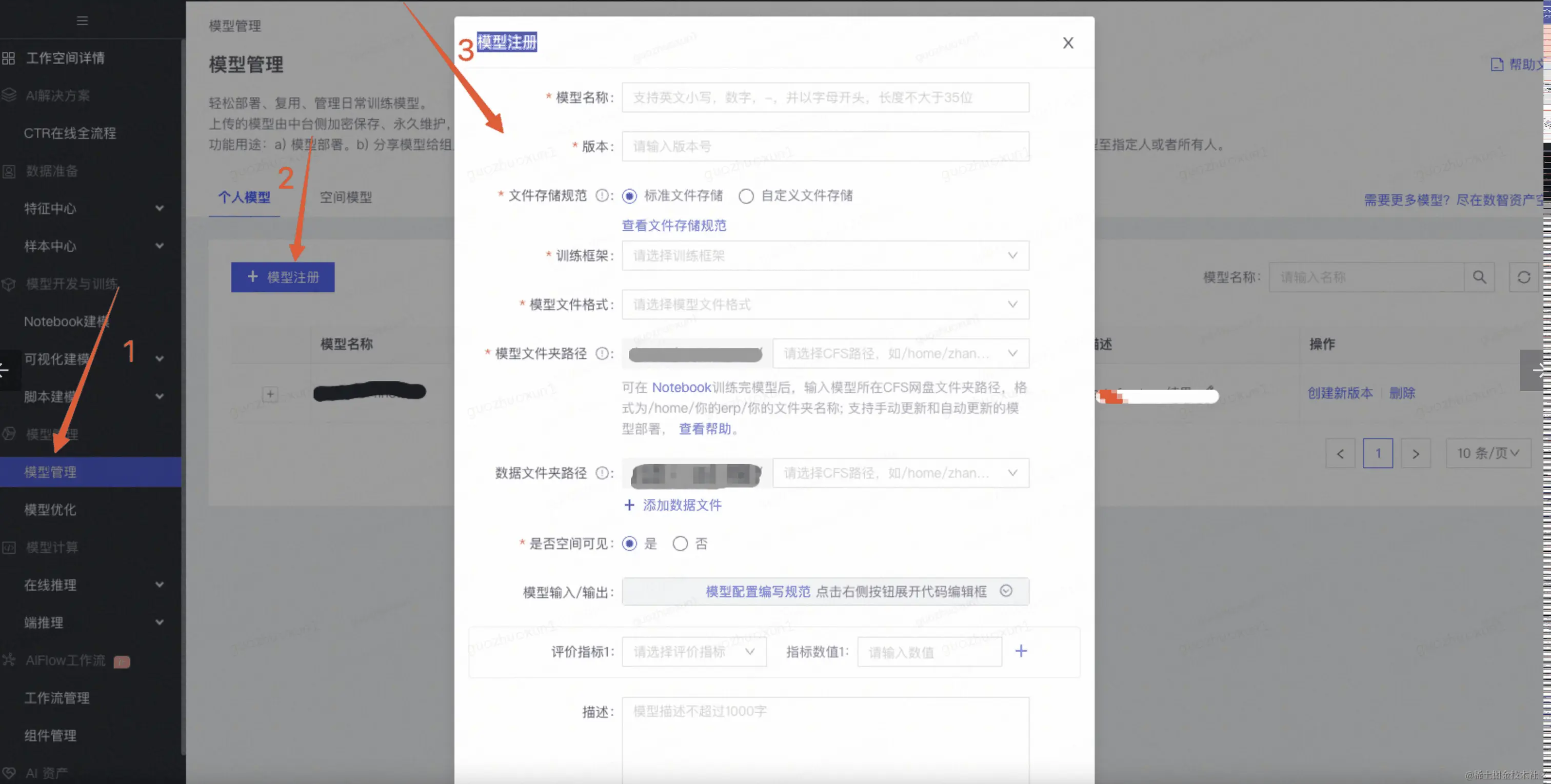Expand code editor in 模型输入/输出 row
1551x784 pixels.
pyautogui.click(x=1005, y=591)
